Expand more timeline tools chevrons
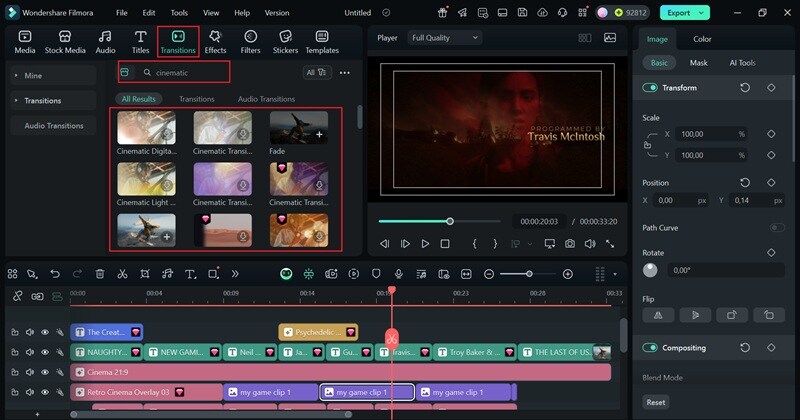The width and height of the screenshot is (800, 420). coord(235,274)
